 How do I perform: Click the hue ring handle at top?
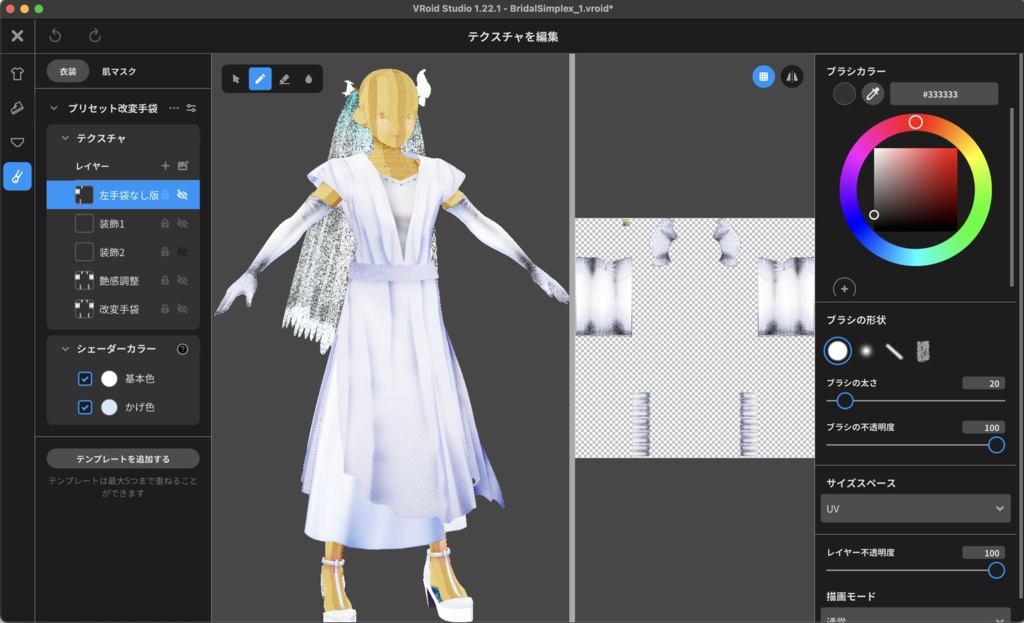tap(916, 122)
